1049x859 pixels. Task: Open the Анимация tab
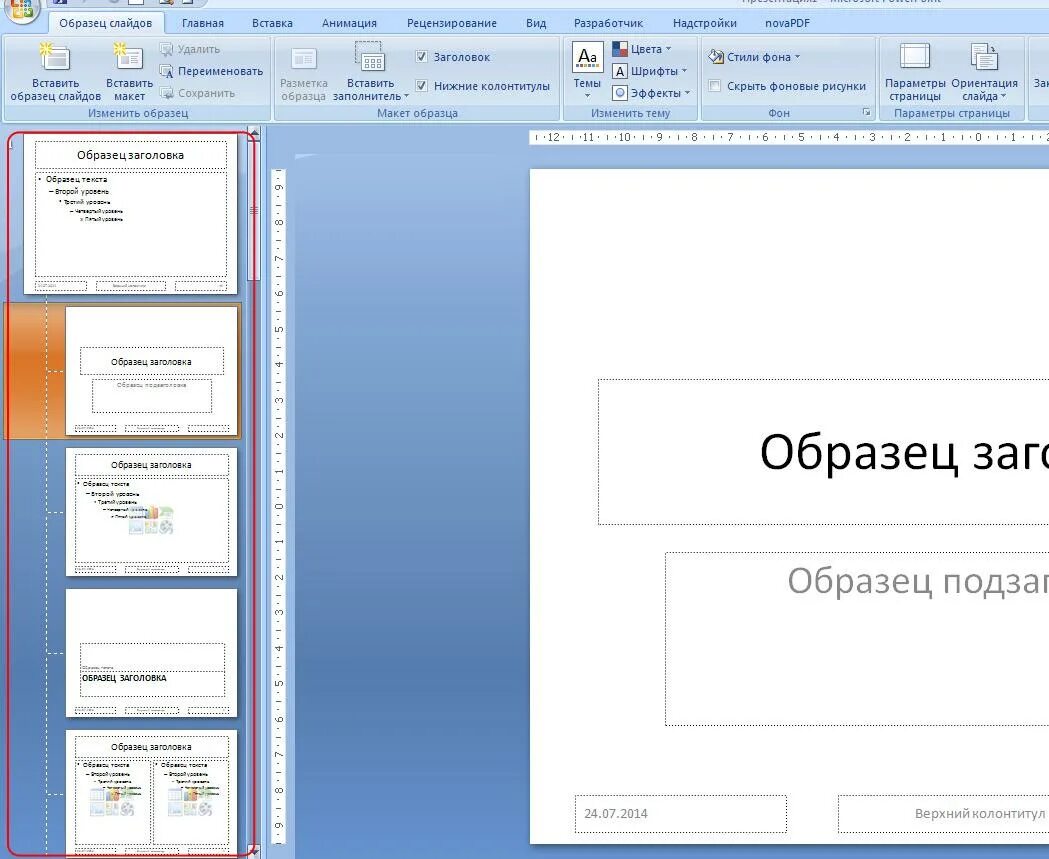click(x=349, y=23)
